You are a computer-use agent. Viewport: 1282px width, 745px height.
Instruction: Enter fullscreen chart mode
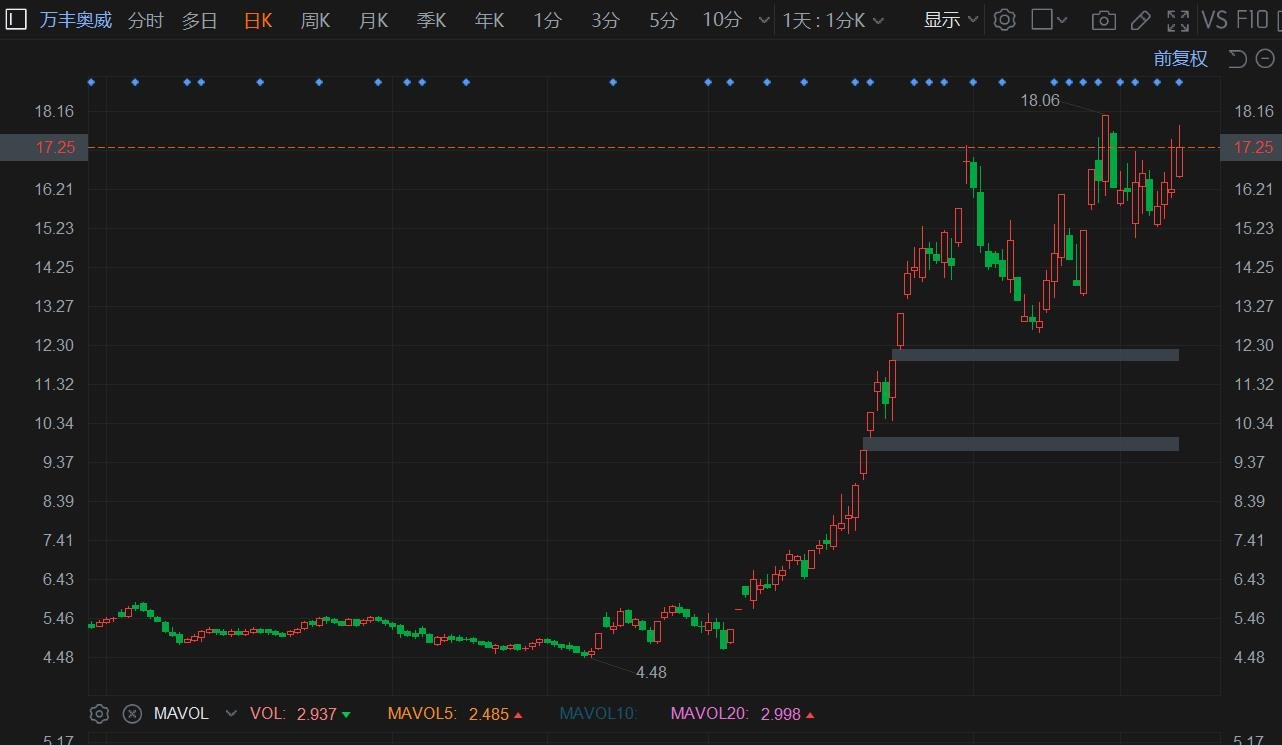[x=1178, y=20]
